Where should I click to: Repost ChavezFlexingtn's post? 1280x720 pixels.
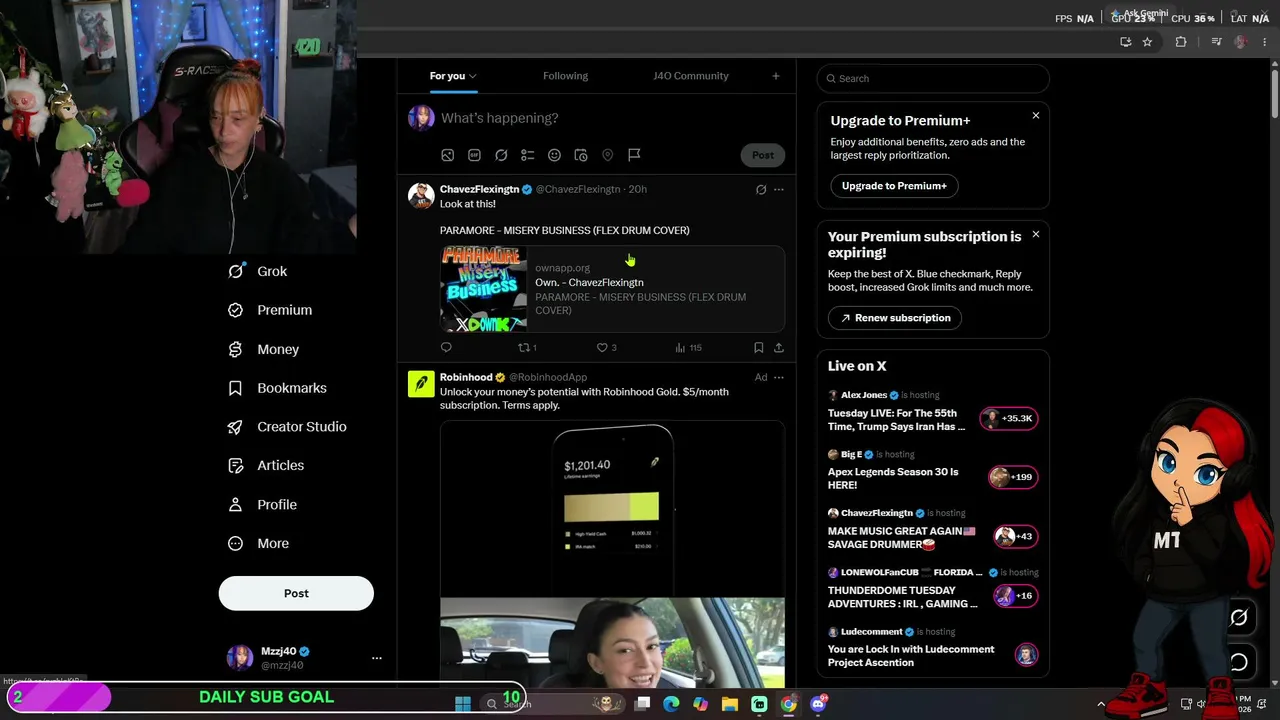coord(527,348)
